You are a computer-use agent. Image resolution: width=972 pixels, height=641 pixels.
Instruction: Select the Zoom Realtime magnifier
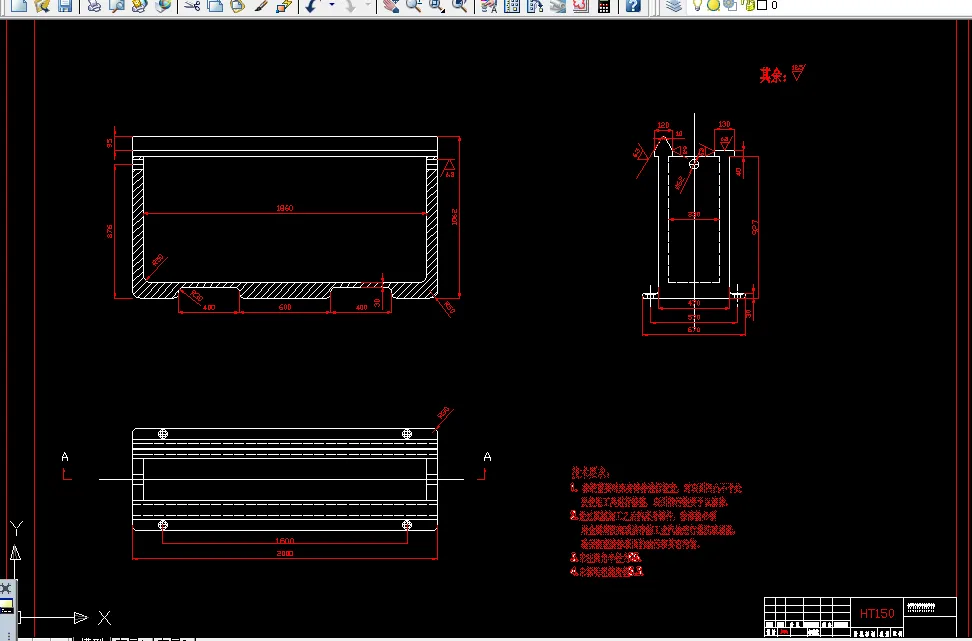413,6
